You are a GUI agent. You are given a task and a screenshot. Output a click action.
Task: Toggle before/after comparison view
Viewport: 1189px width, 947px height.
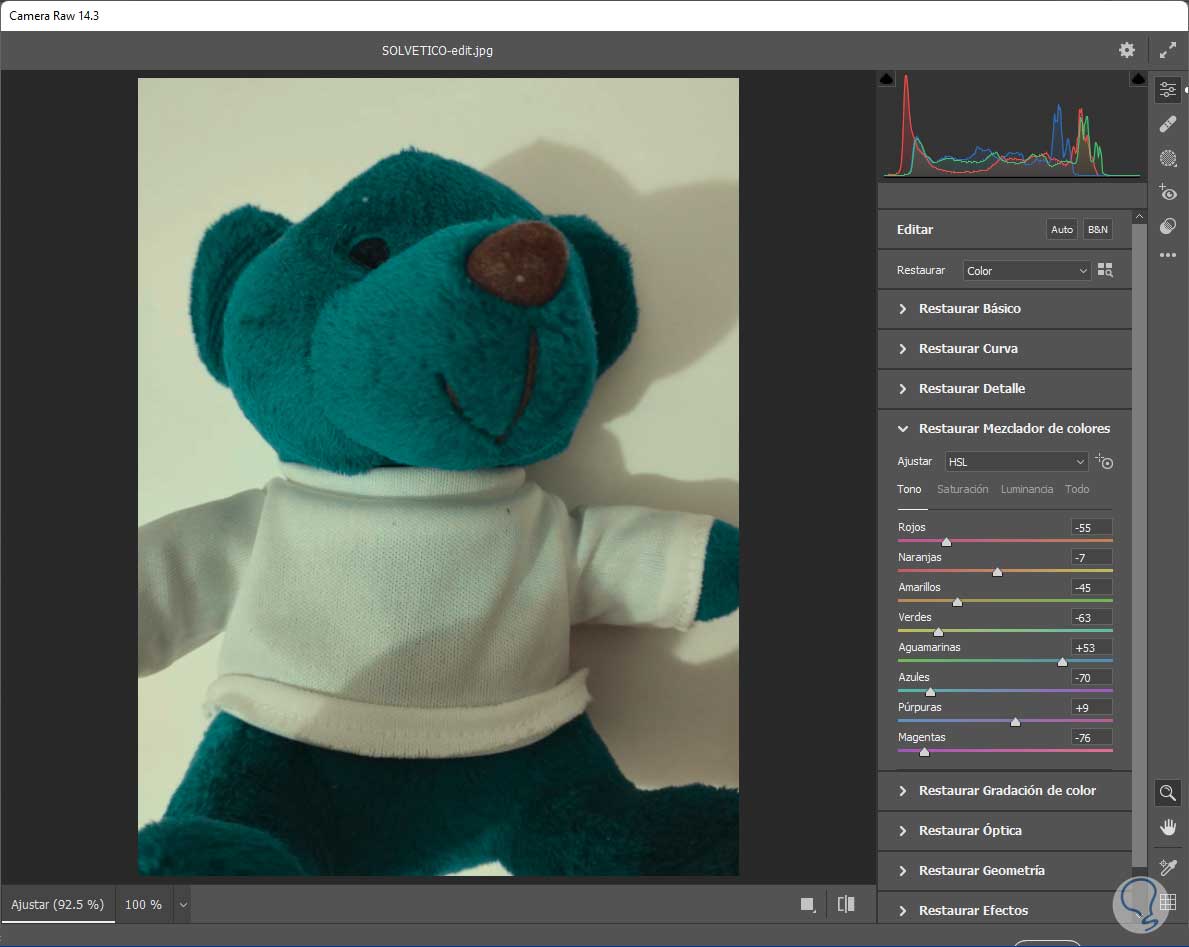coord(846,904)
